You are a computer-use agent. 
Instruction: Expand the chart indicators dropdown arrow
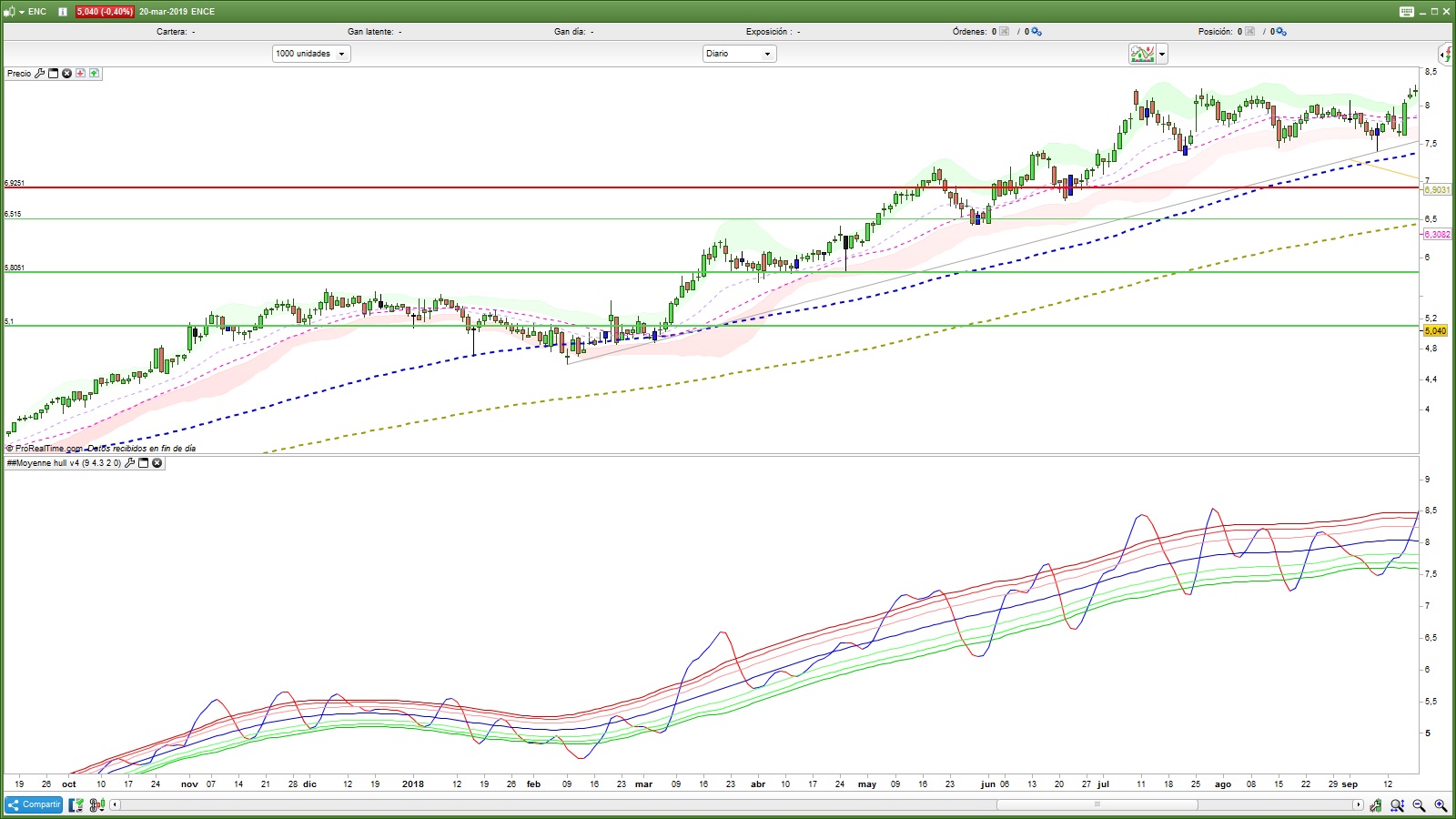(1162, 55)
